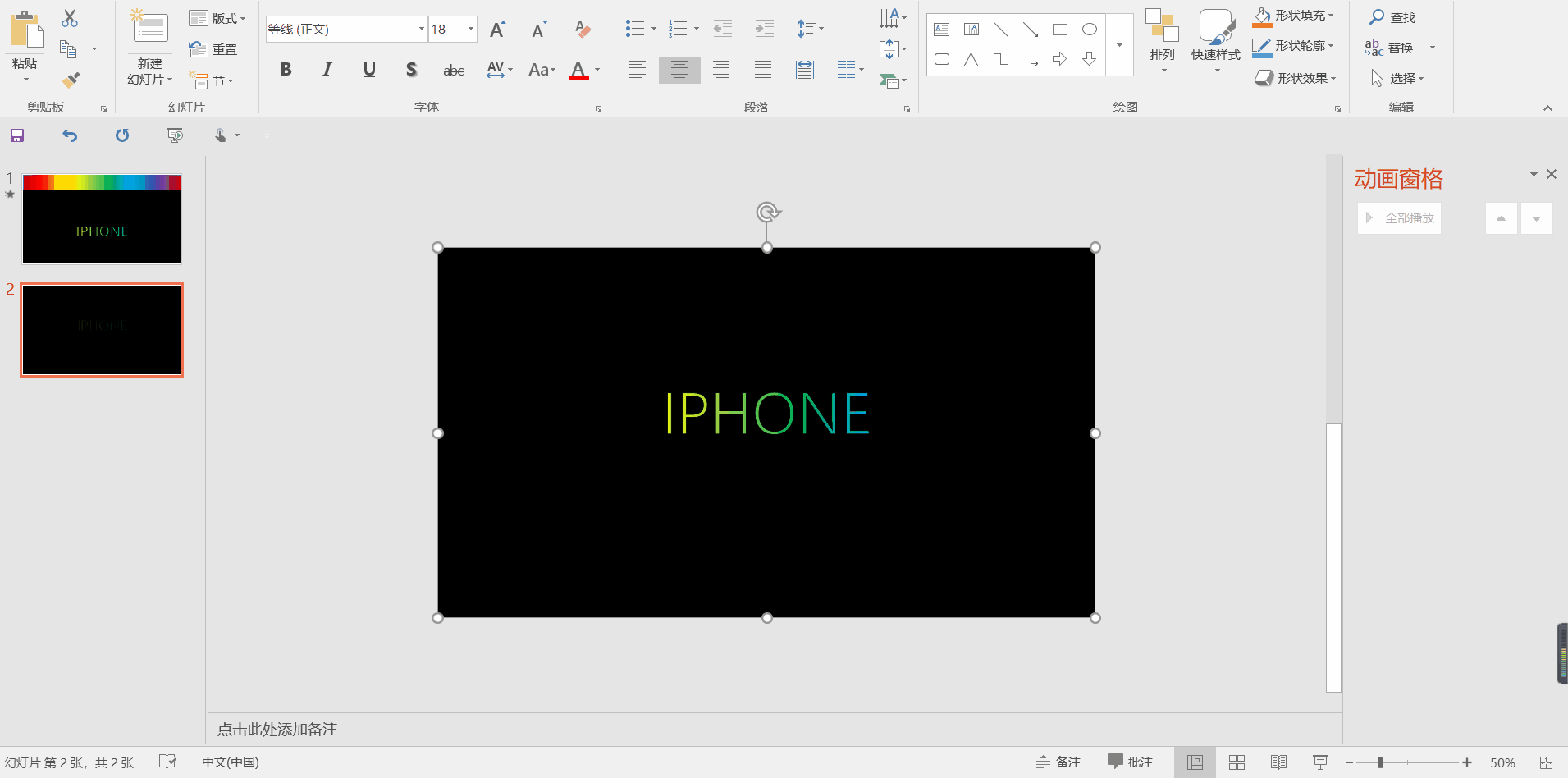The height and width of the screenshot is (778, 1568).
Task: Open 形状轮廓 shape outline menu
Action: (x=1293, y=46)
